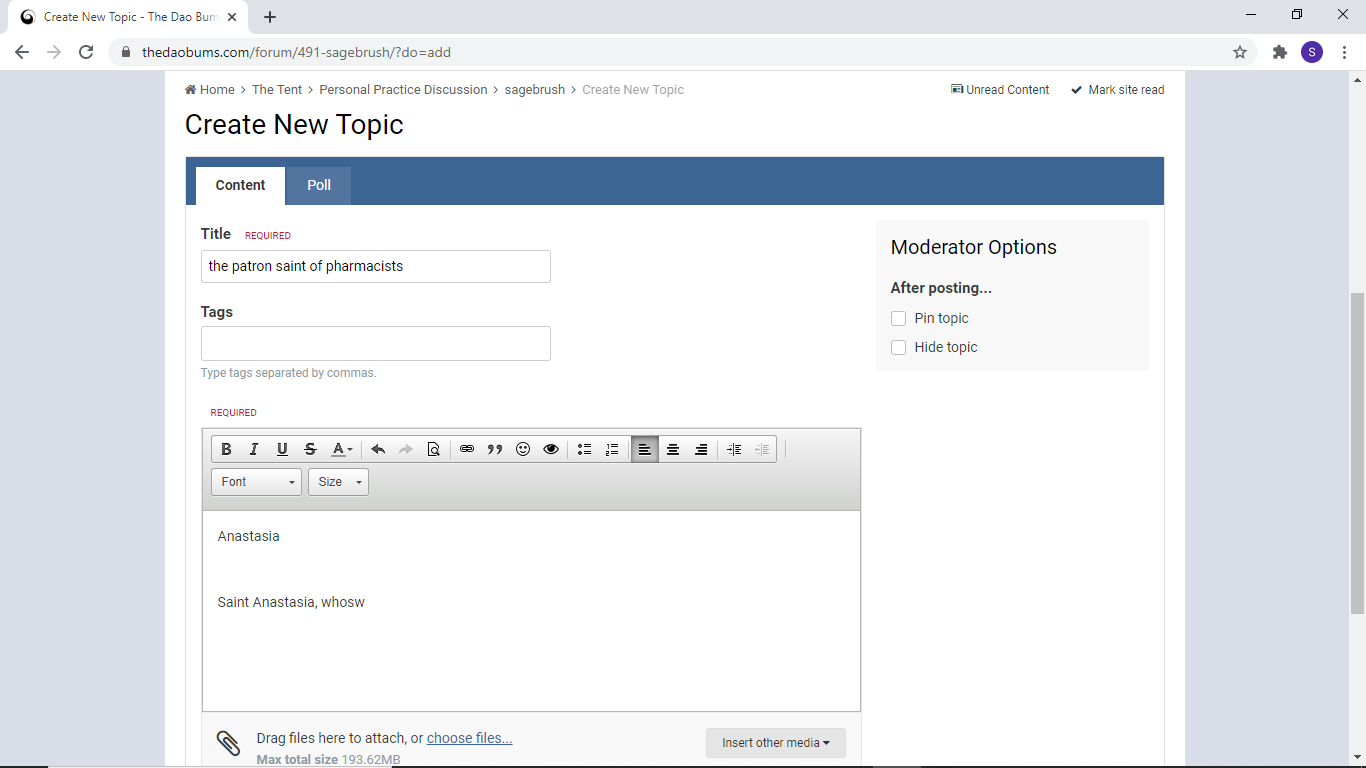Open the text color picker
Viewport: 1366px width, 768px height.
(342, 449)
